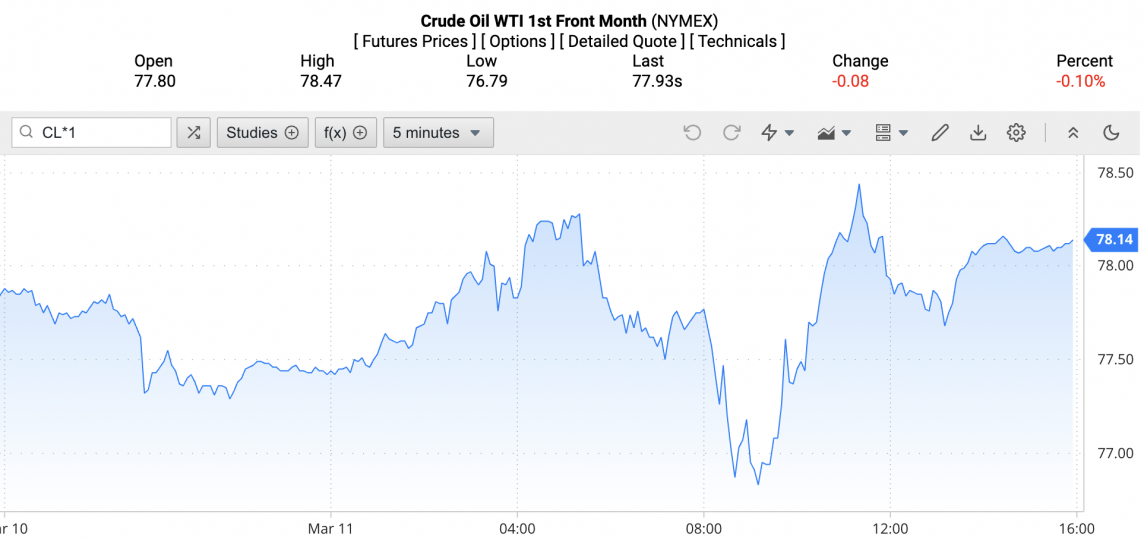The height and width of the screenshot is (539, 1144).
Task: Open the lightning events dropdown
Action: [x=778, y=133]
